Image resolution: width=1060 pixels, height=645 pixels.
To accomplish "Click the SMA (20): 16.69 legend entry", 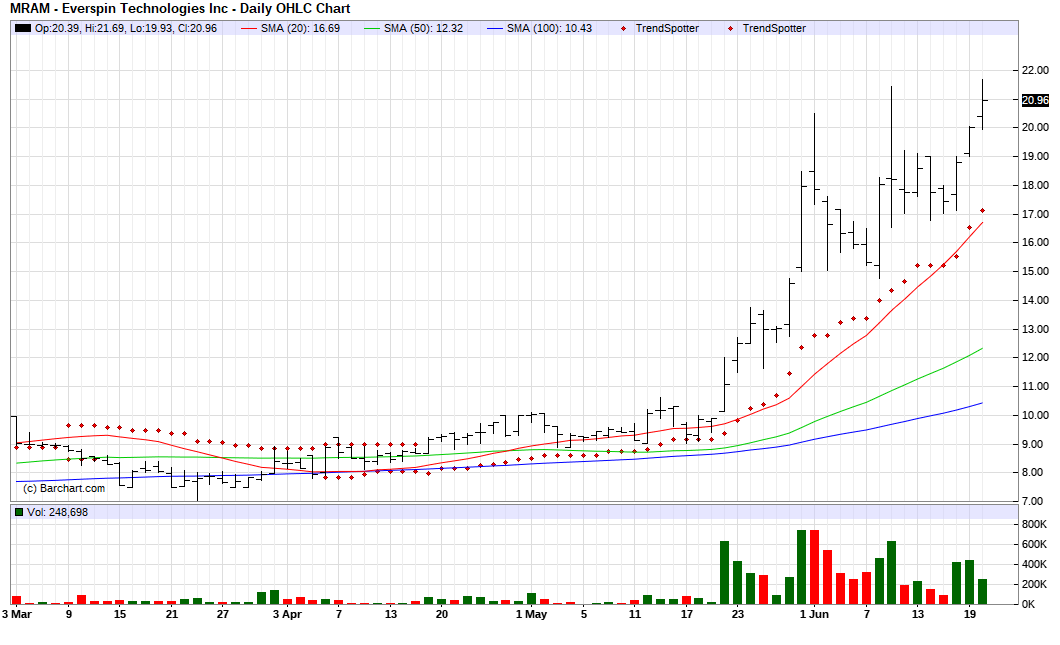I will click(x=291, y=28).
